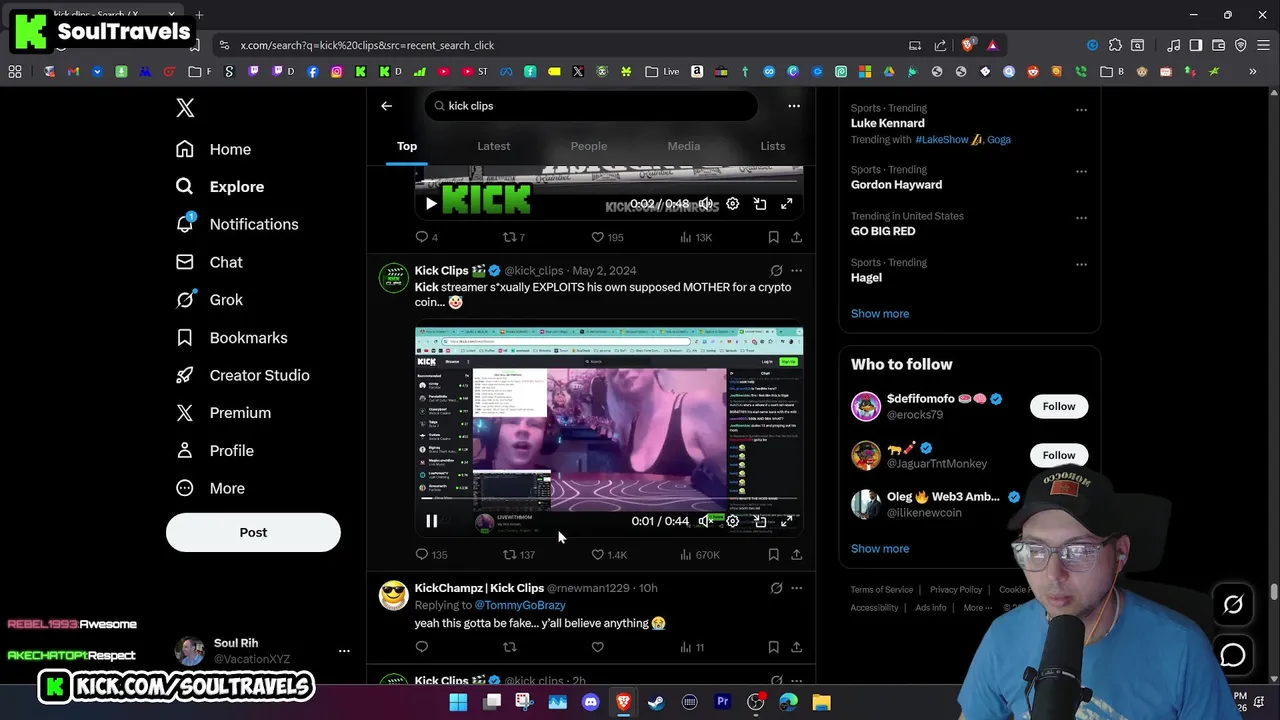Screen dimensions: 1280x720
Task: Open settings gear on 0:44 video
Action: coord(733,521)
